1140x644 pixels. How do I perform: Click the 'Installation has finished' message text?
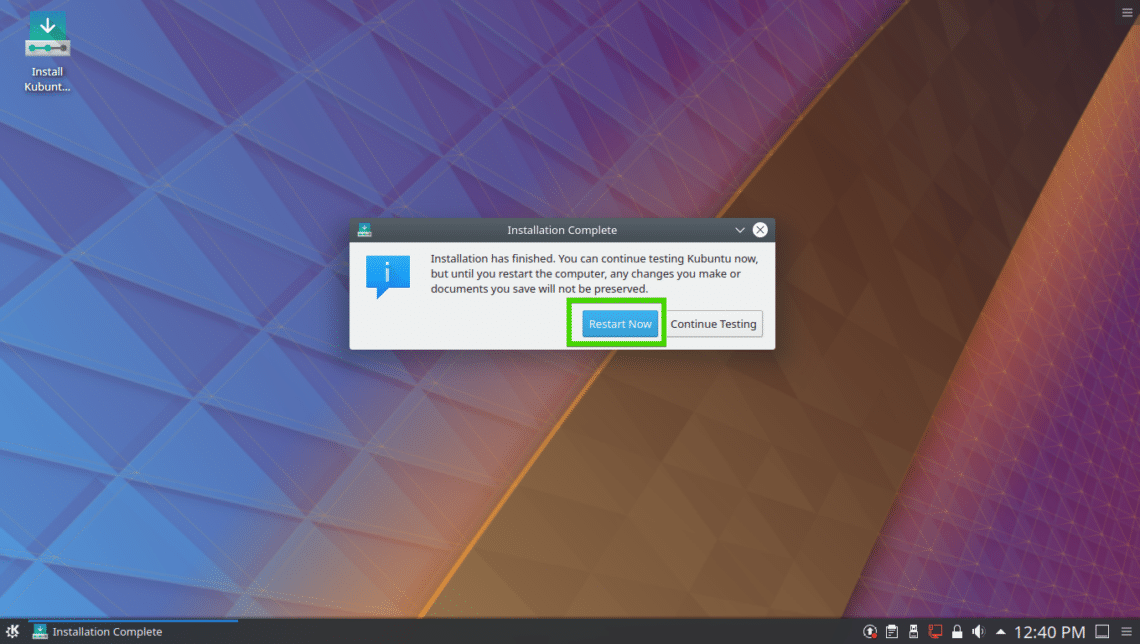[594, 273]
